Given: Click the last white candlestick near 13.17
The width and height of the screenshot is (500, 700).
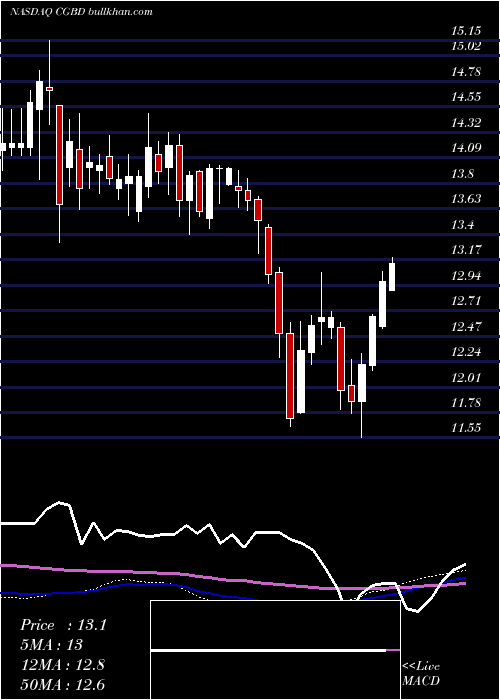Looking at the screenshot, I should click(392, 277).
